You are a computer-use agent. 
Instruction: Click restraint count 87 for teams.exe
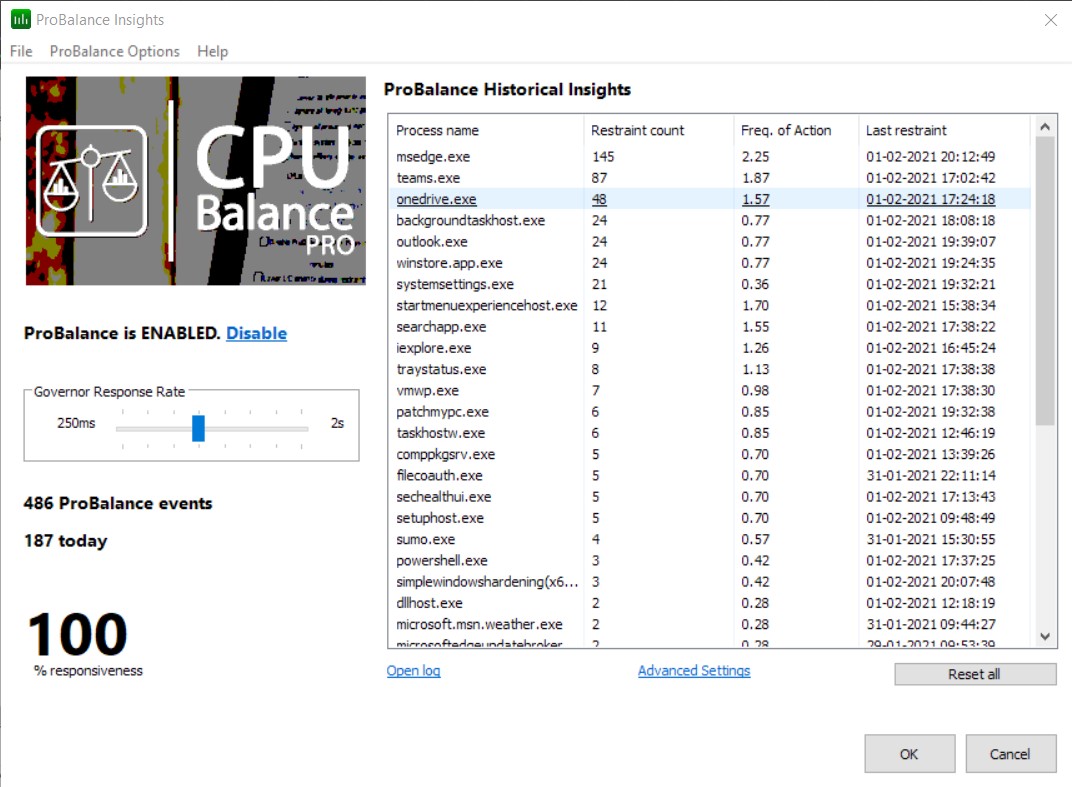coord(600,178)
